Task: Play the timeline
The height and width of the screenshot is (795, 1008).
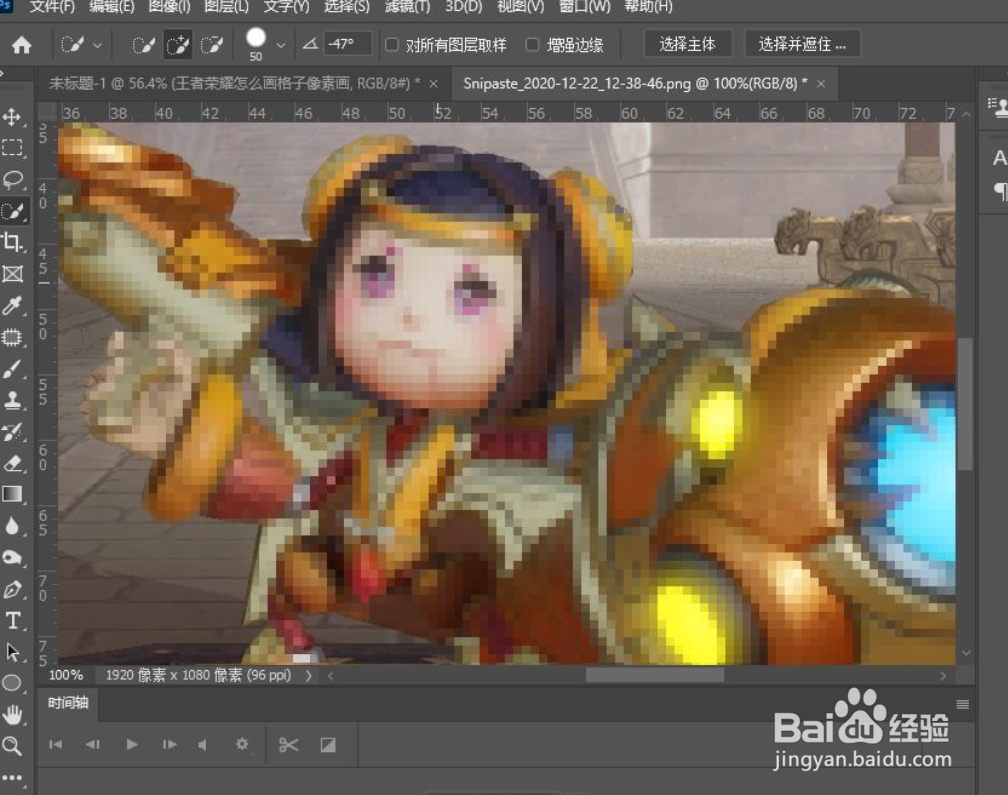Action: point(132,744)
